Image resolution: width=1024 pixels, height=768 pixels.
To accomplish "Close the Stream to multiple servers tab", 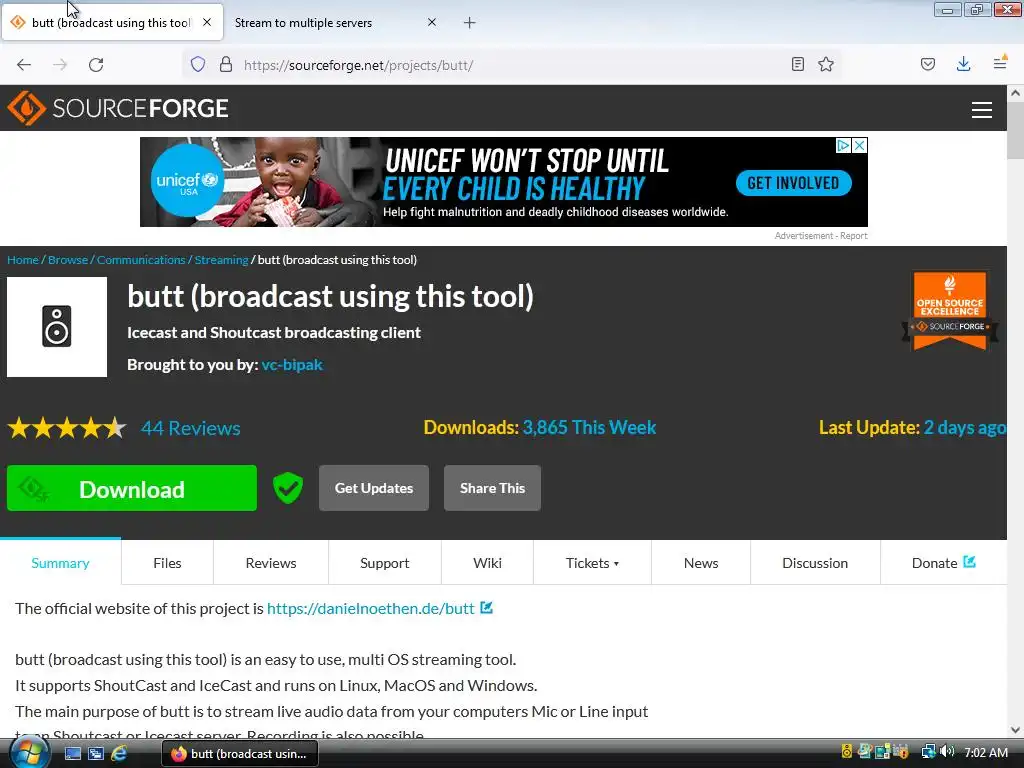I will pyautogui.click(x=432, y=22).
